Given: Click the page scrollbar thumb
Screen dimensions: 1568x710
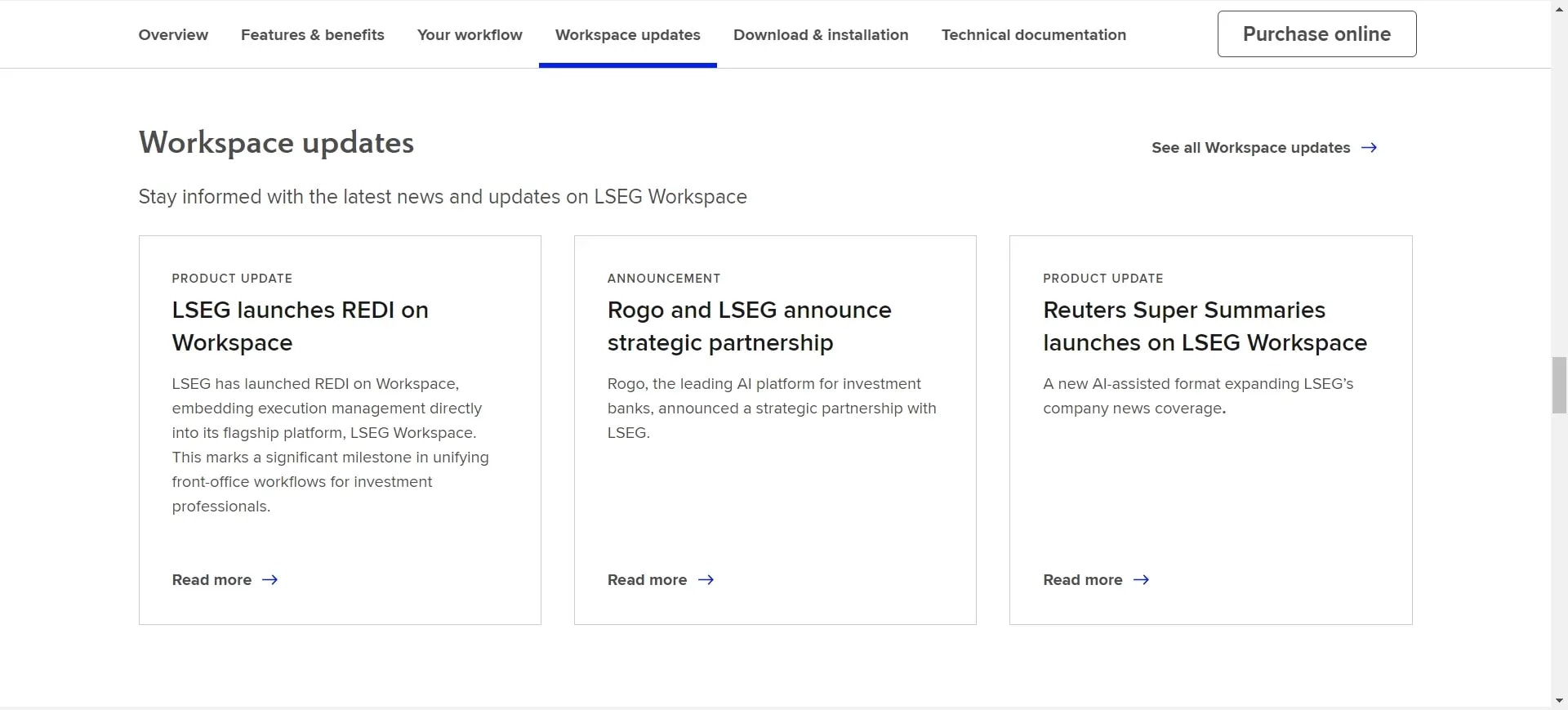Looking at the screenshot, I should coord(1559,385).
